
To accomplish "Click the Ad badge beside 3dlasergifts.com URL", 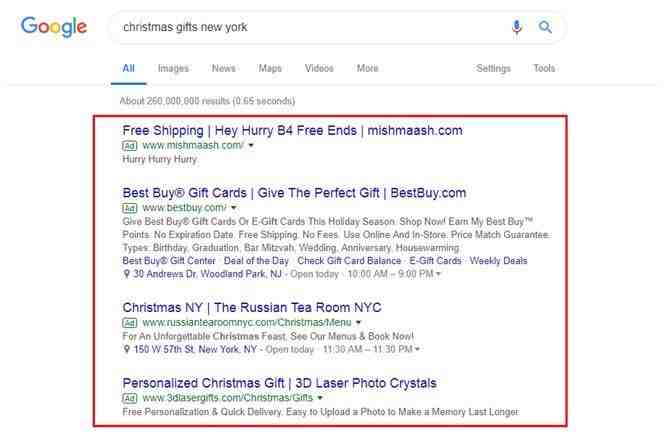I will (130, 398).
